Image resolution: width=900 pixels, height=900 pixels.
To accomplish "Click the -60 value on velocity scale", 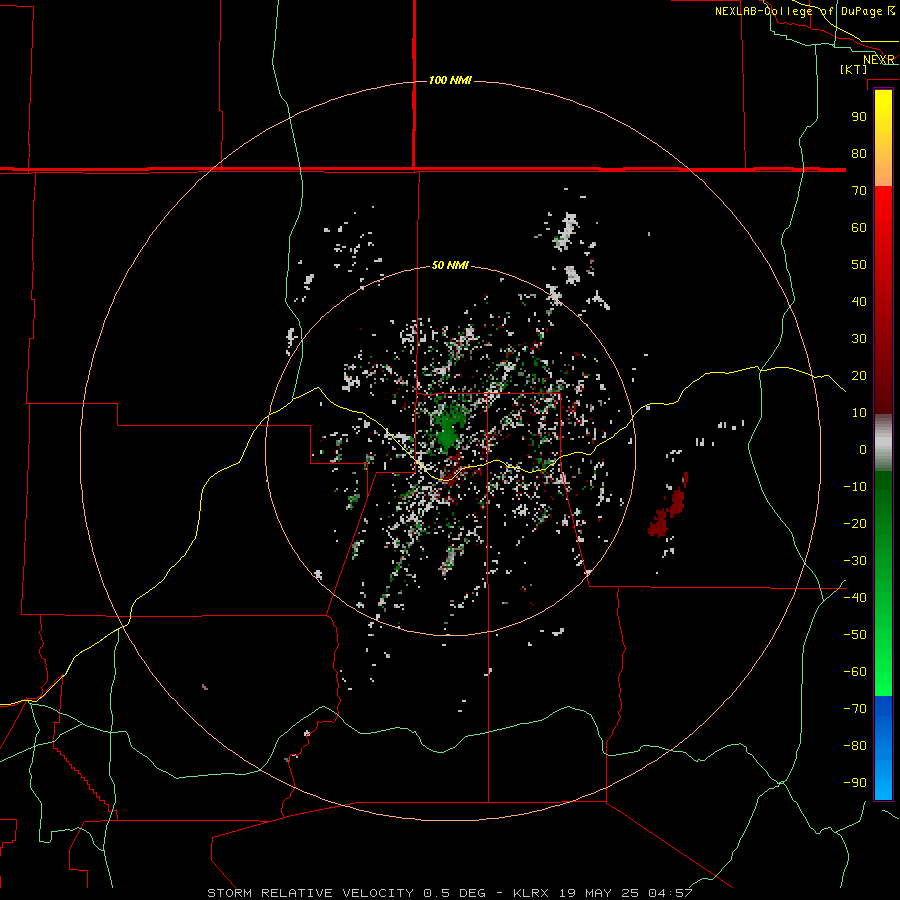I will tap(855, 672).
